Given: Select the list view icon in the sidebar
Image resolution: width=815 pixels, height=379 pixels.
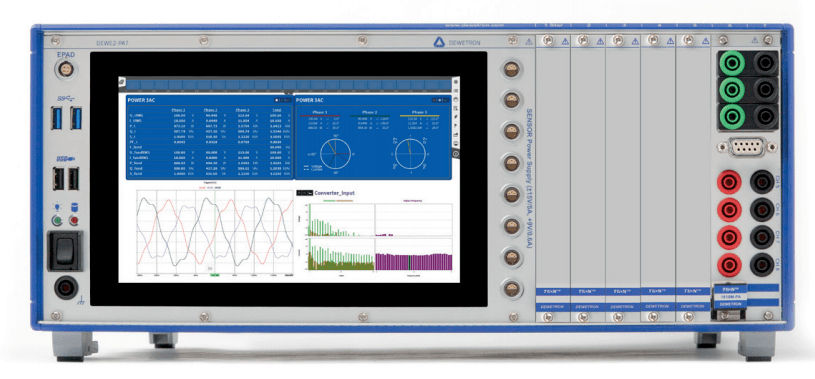Looking at the screenshot, I should pyautogui.click(x=456, y=90).
